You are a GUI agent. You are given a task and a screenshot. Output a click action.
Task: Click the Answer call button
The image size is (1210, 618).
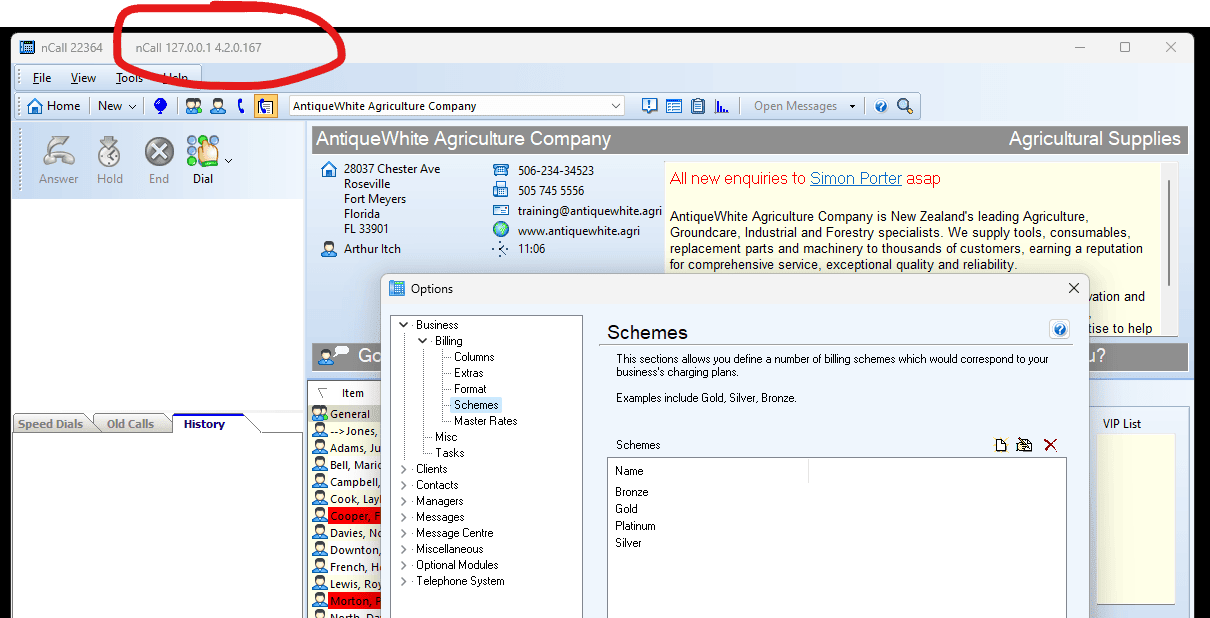(59, 160)
